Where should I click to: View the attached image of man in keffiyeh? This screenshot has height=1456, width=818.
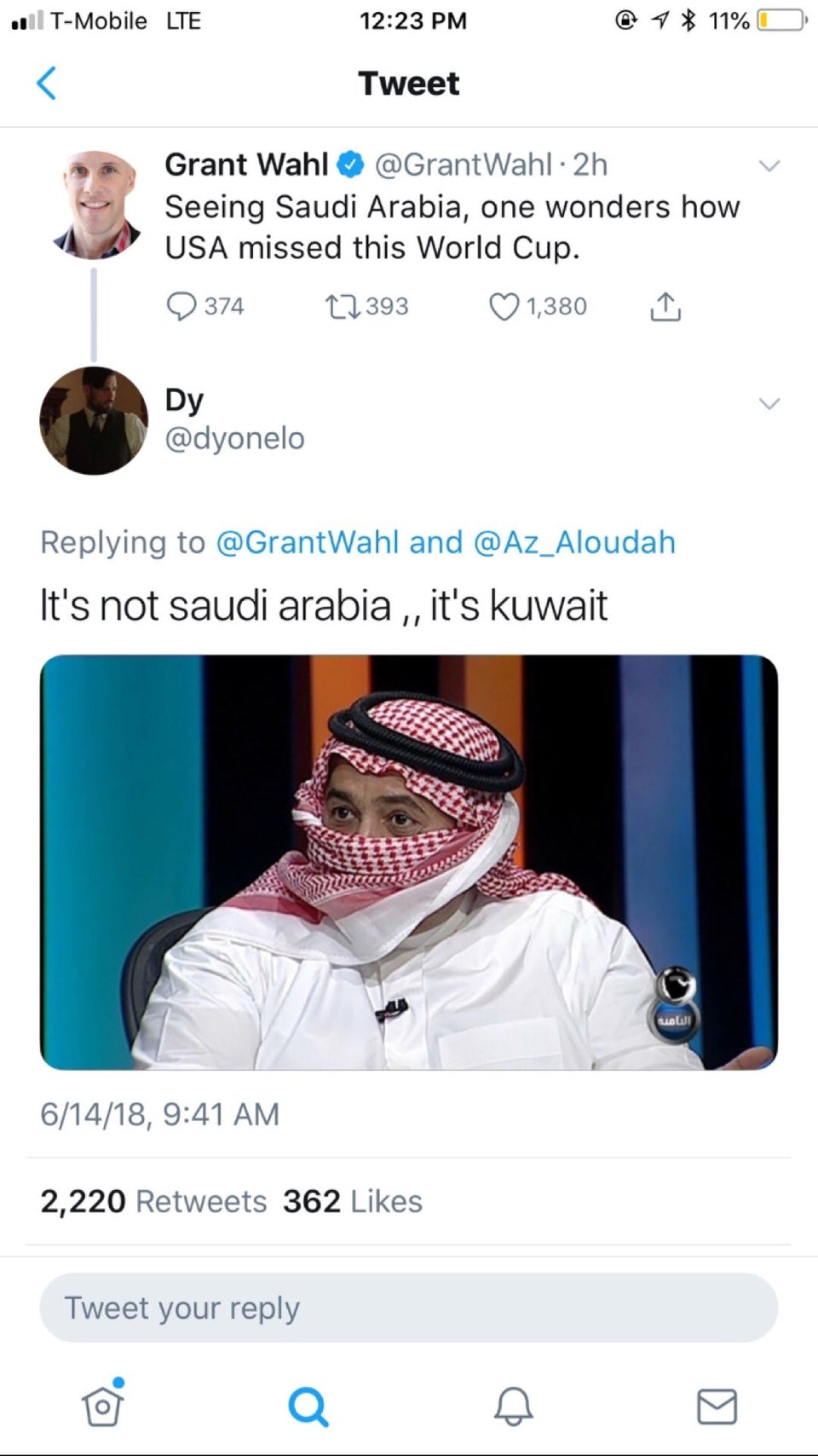pos(409,862)
